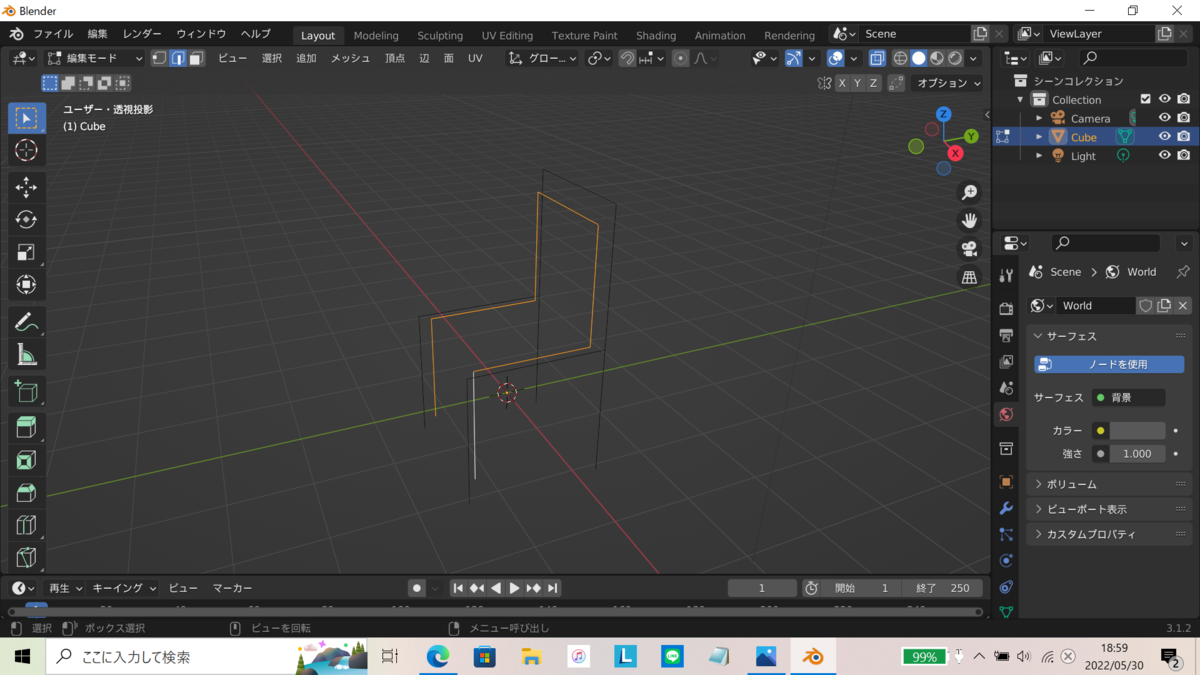1200x675 pixels.
Task: Open the Scene properties tab
Action: pos(1006,387)
